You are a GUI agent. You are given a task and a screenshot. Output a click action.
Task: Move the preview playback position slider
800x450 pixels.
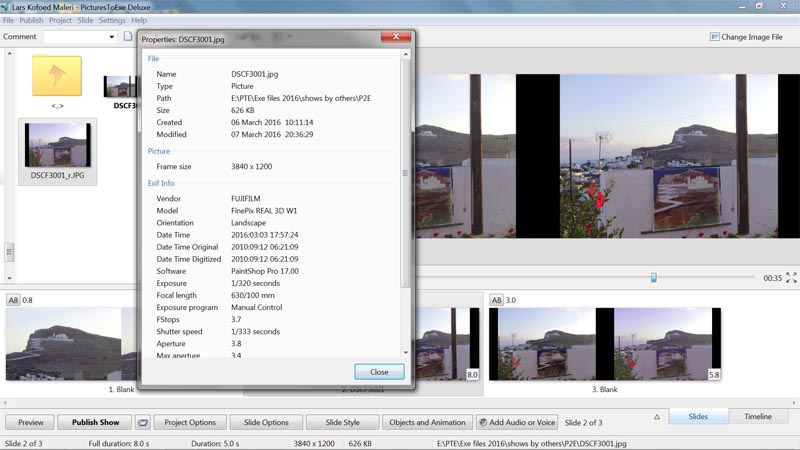pyautogui.click(x=654, y=277)
